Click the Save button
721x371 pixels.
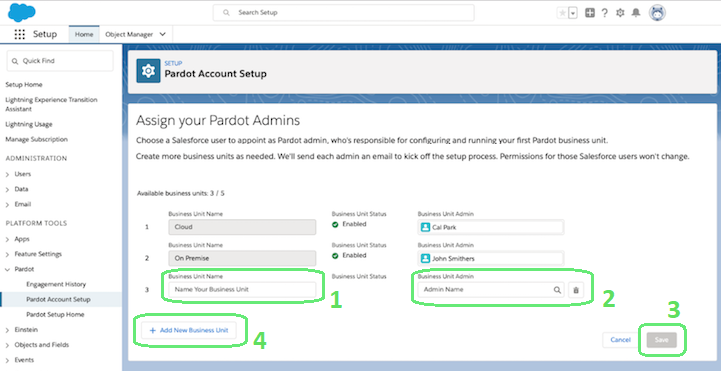pyautogui.click(x=661, y=340)
